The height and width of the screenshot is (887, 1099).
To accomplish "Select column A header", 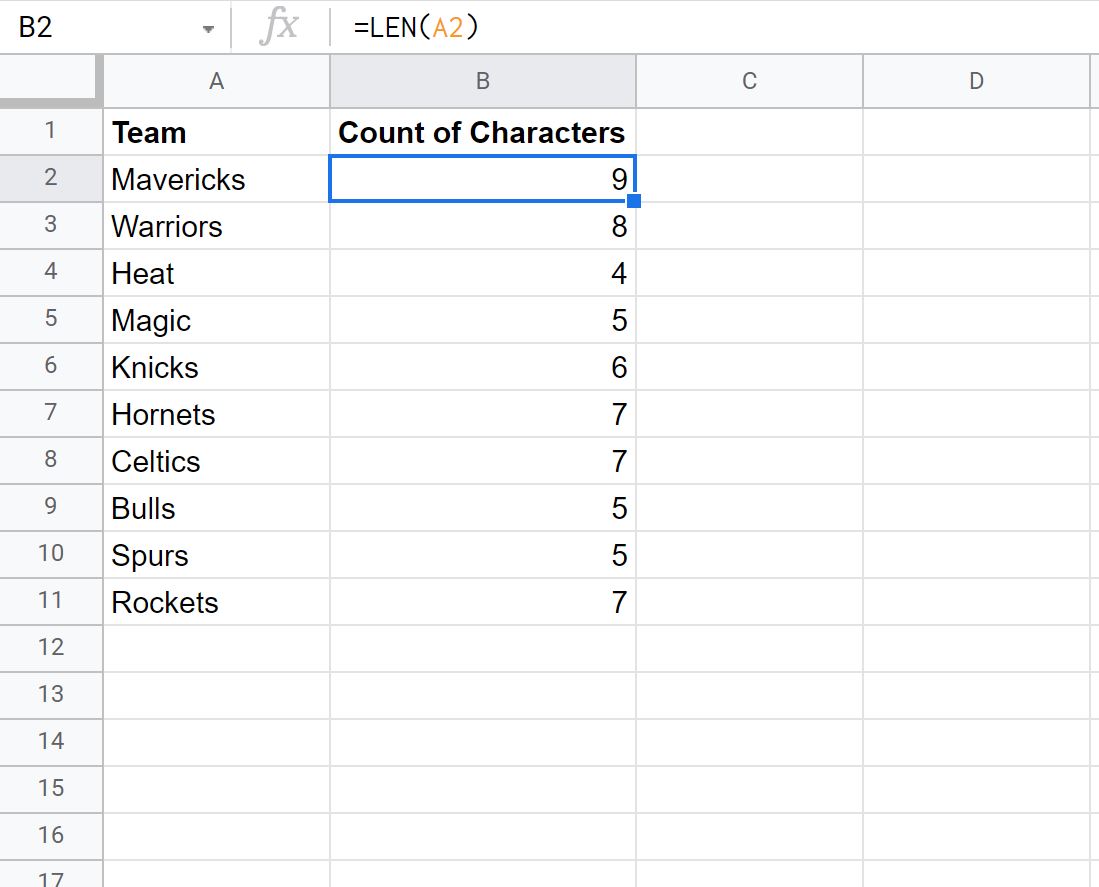I will 216,82.
